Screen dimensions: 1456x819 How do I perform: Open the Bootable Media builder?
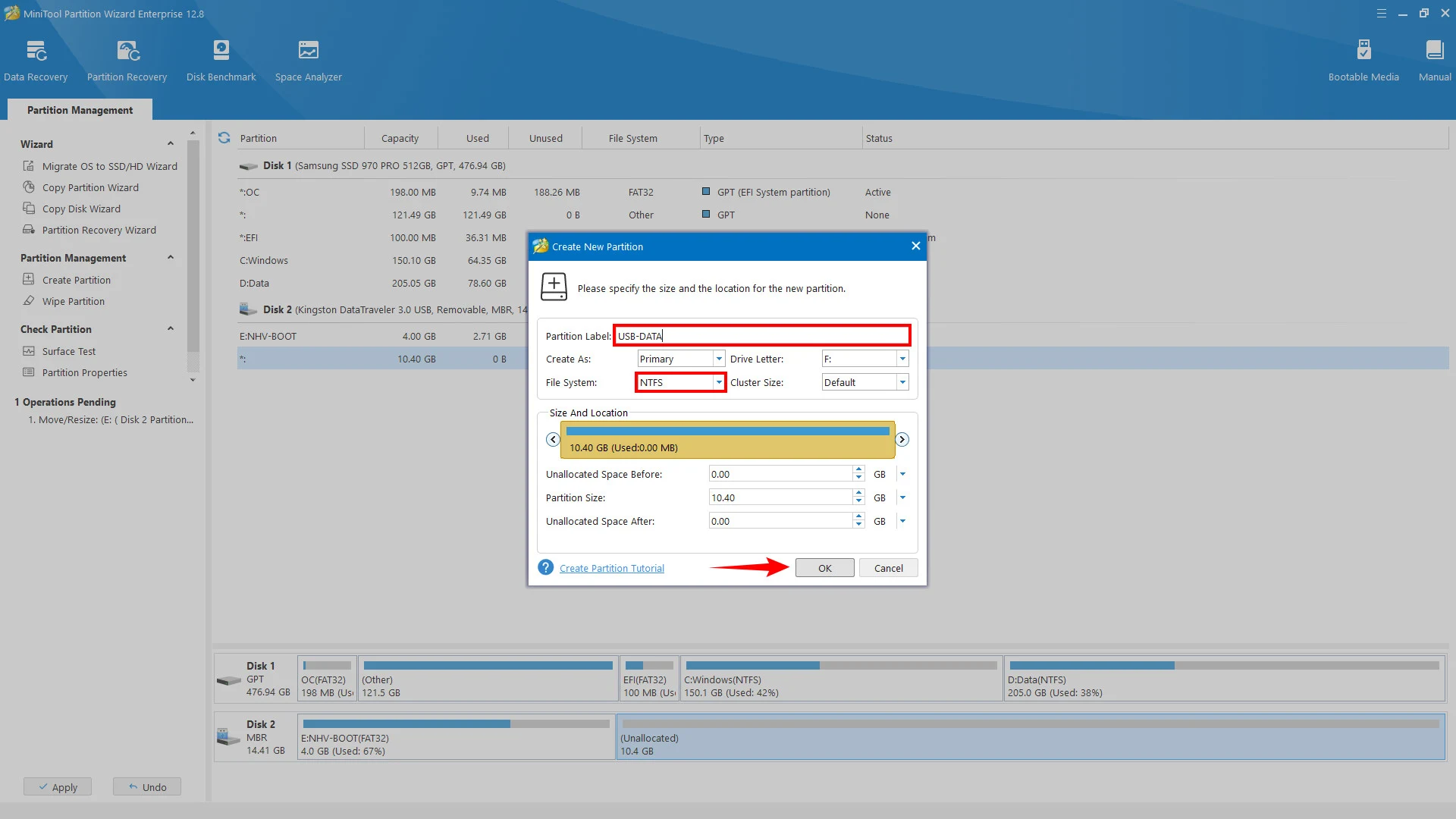click(1363, 61)
